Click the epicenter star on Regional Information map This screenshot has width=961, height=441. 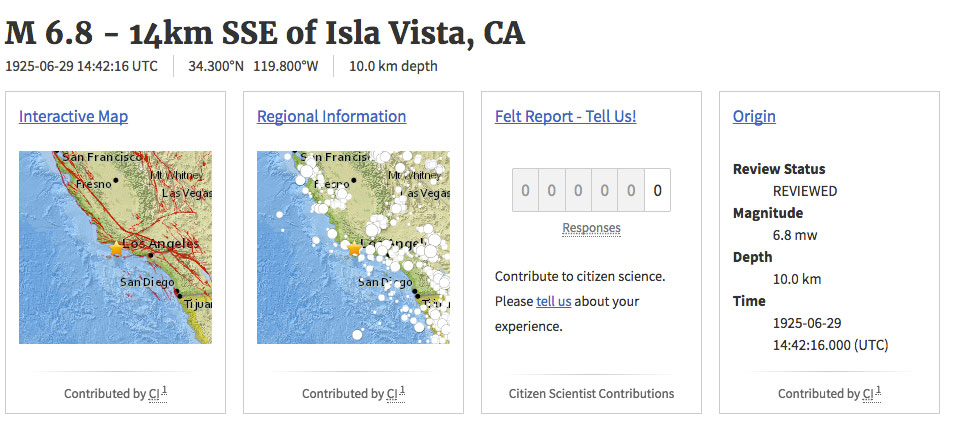click(x=354, y=248)
